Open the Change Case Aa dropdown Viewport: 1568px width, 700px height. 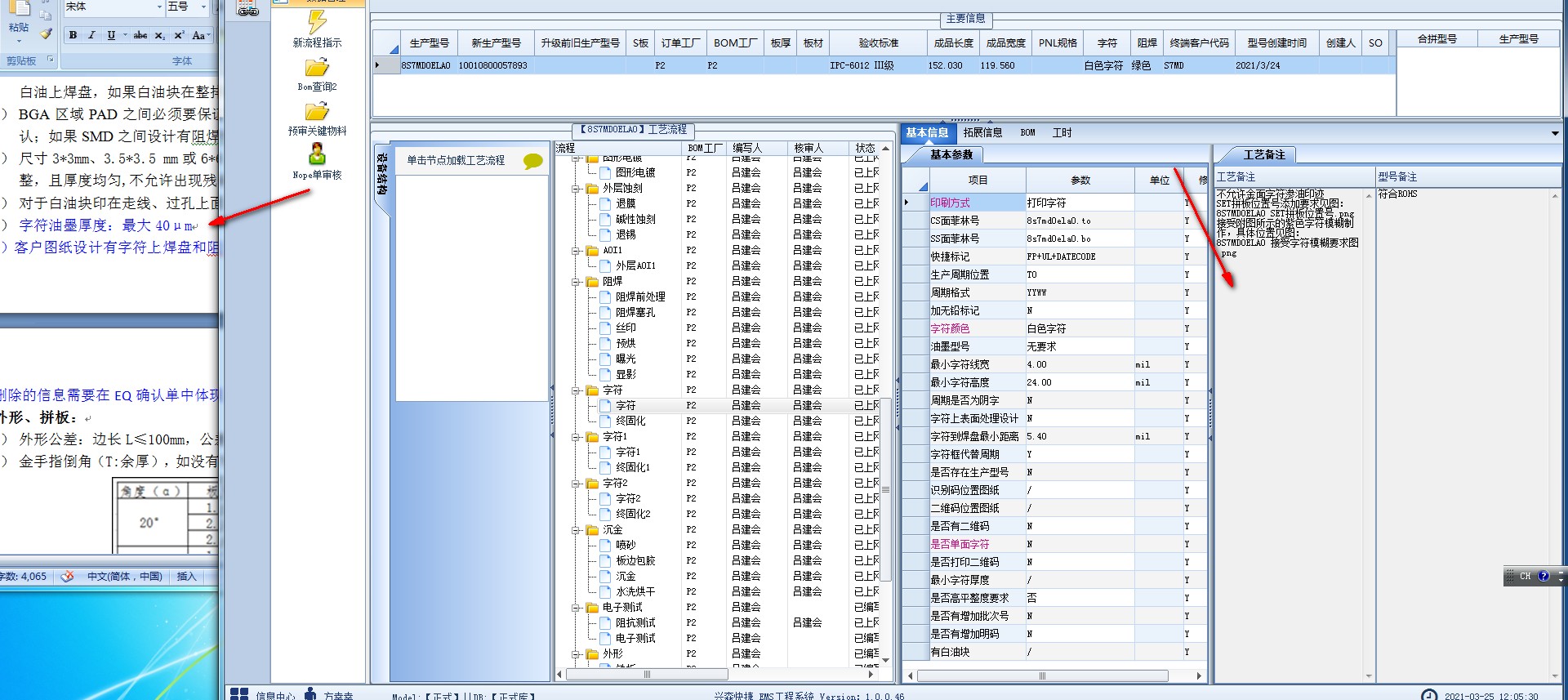tap(200, 35)
